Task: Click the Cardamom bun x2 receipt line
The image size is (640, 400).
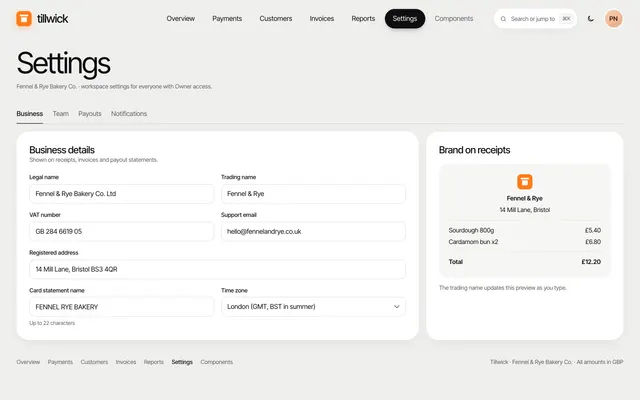Action: click(524, 242)
